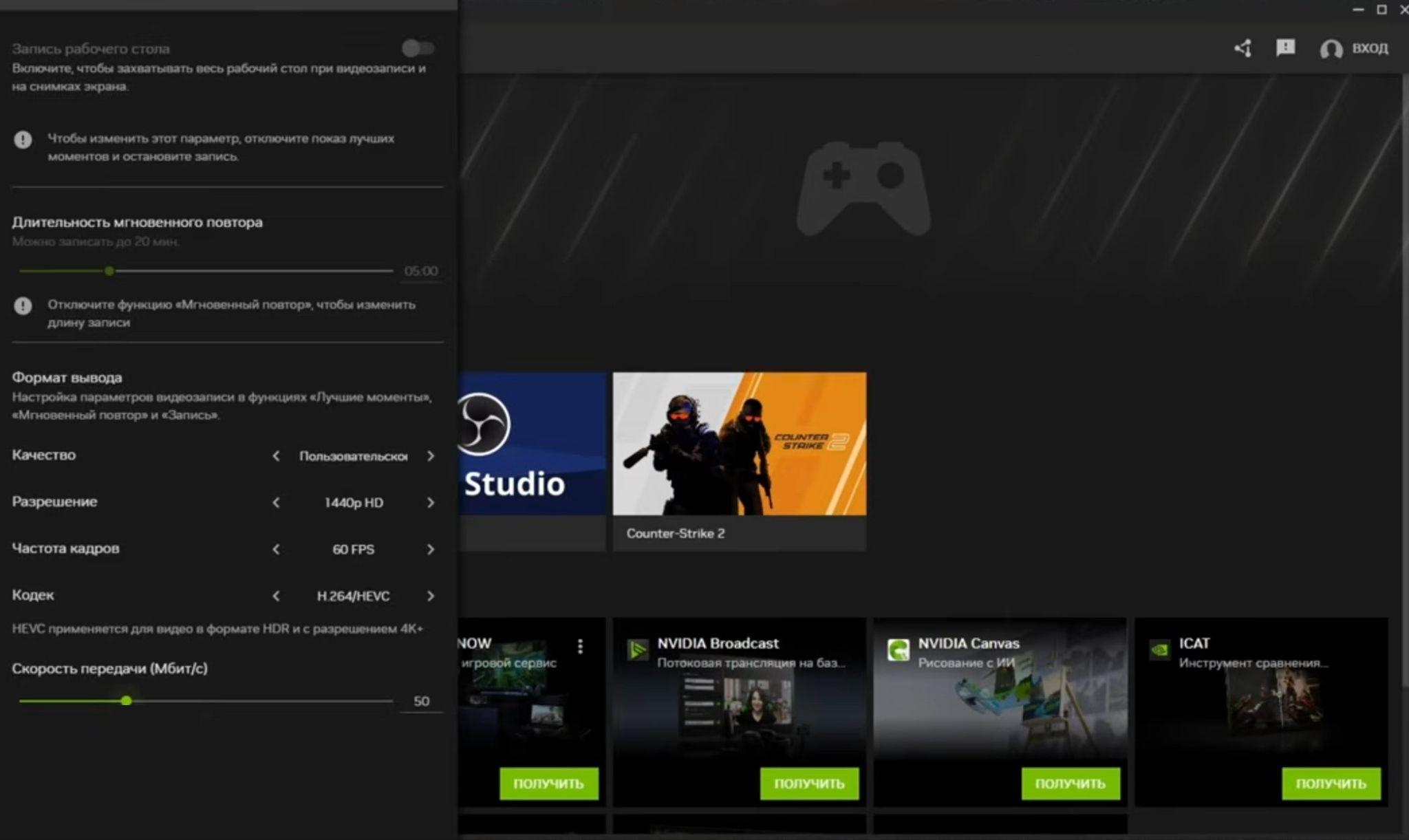Click ПОЛУЧИТЬ on the NOW card
Image resolution: width=1409 pixels, height=840 pixels.
pyautogui.click(x=549, y=784)
